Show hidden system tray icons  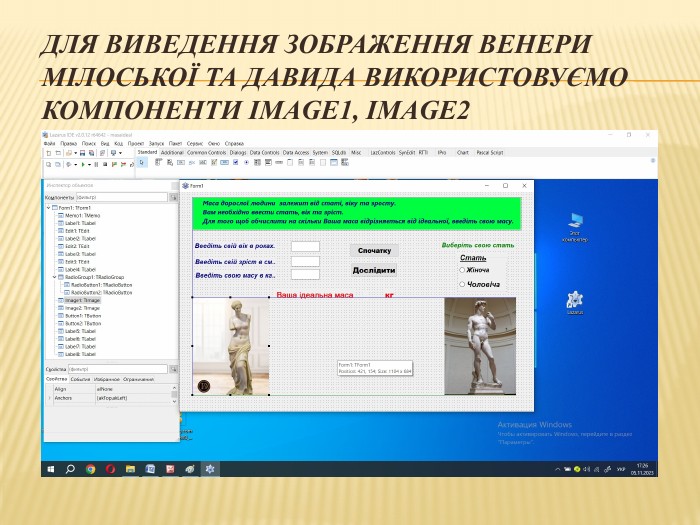point(557,469)
